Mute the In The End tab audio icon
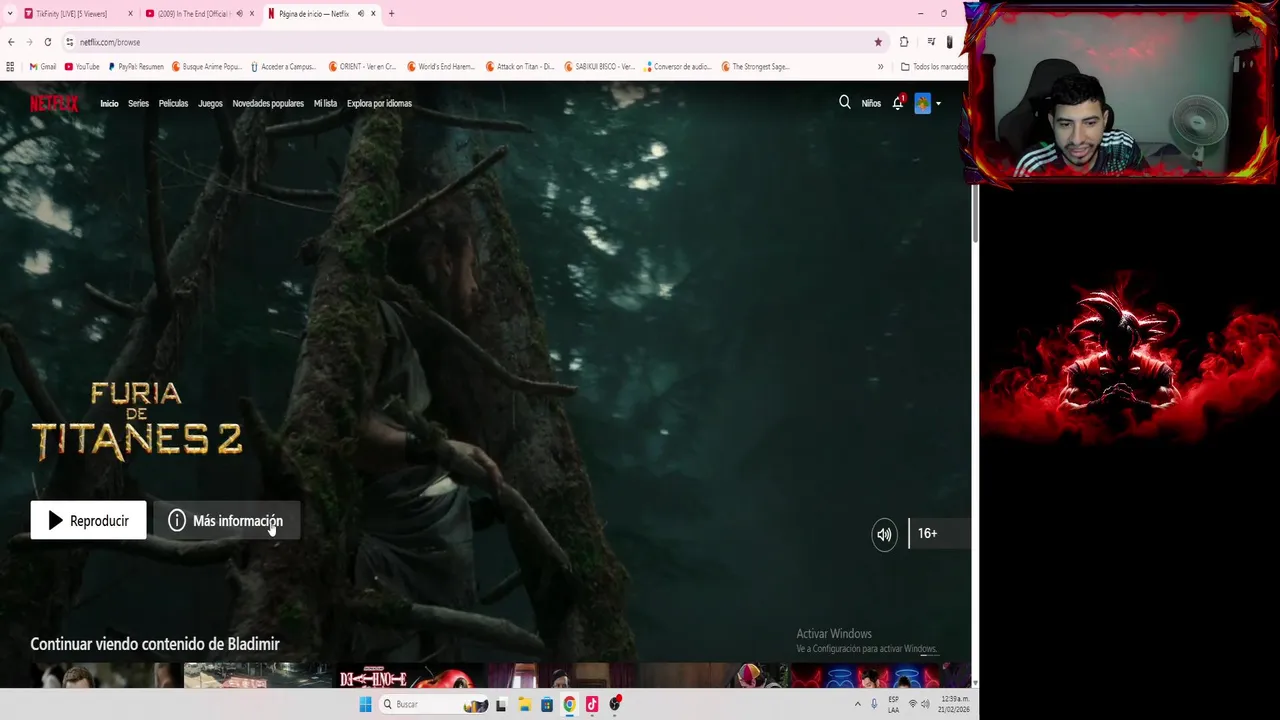Screen dimensions: 1280x720 tap(239, 14)
